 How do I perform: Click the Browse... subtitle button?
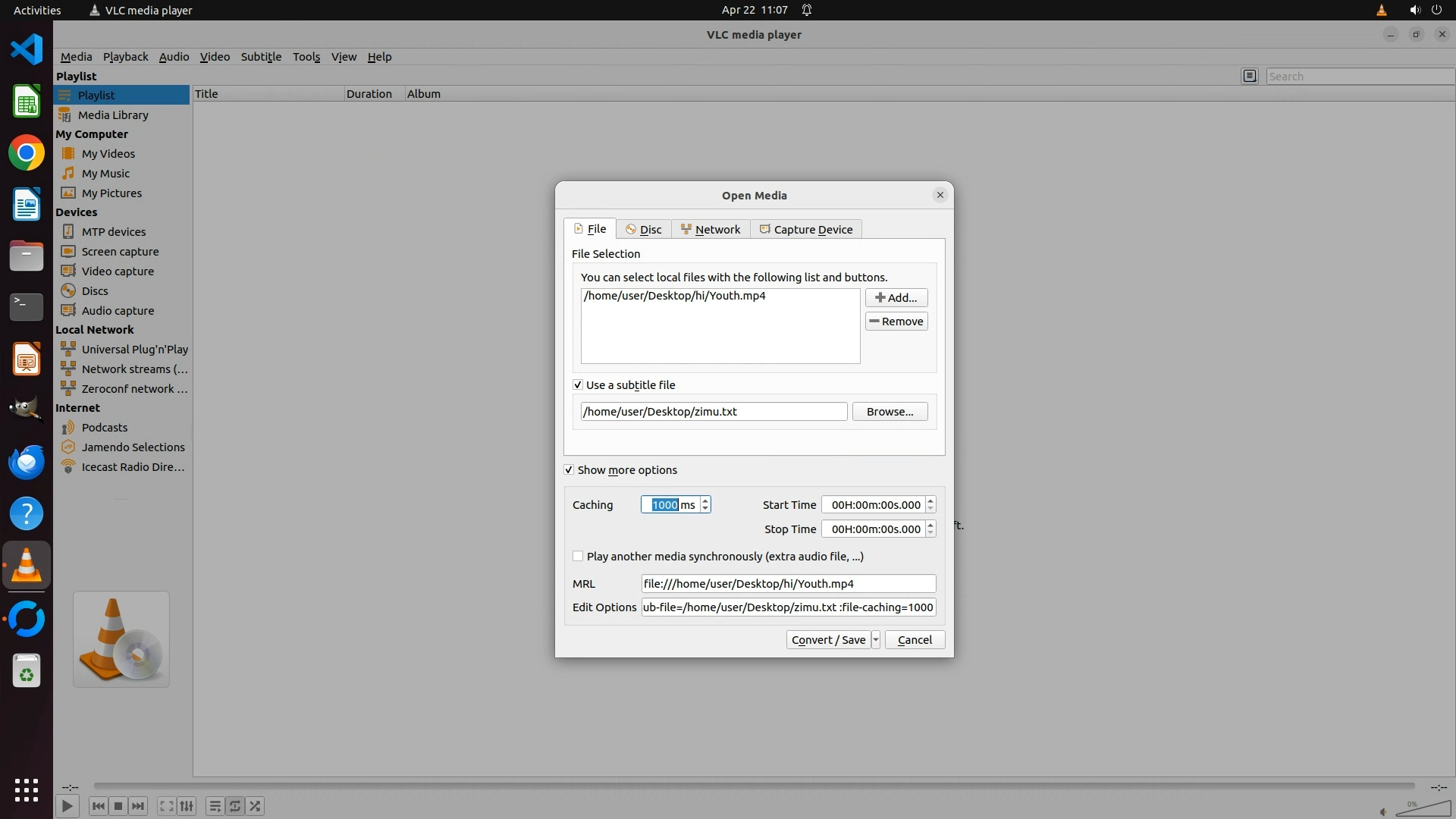[x=890, y=411]
